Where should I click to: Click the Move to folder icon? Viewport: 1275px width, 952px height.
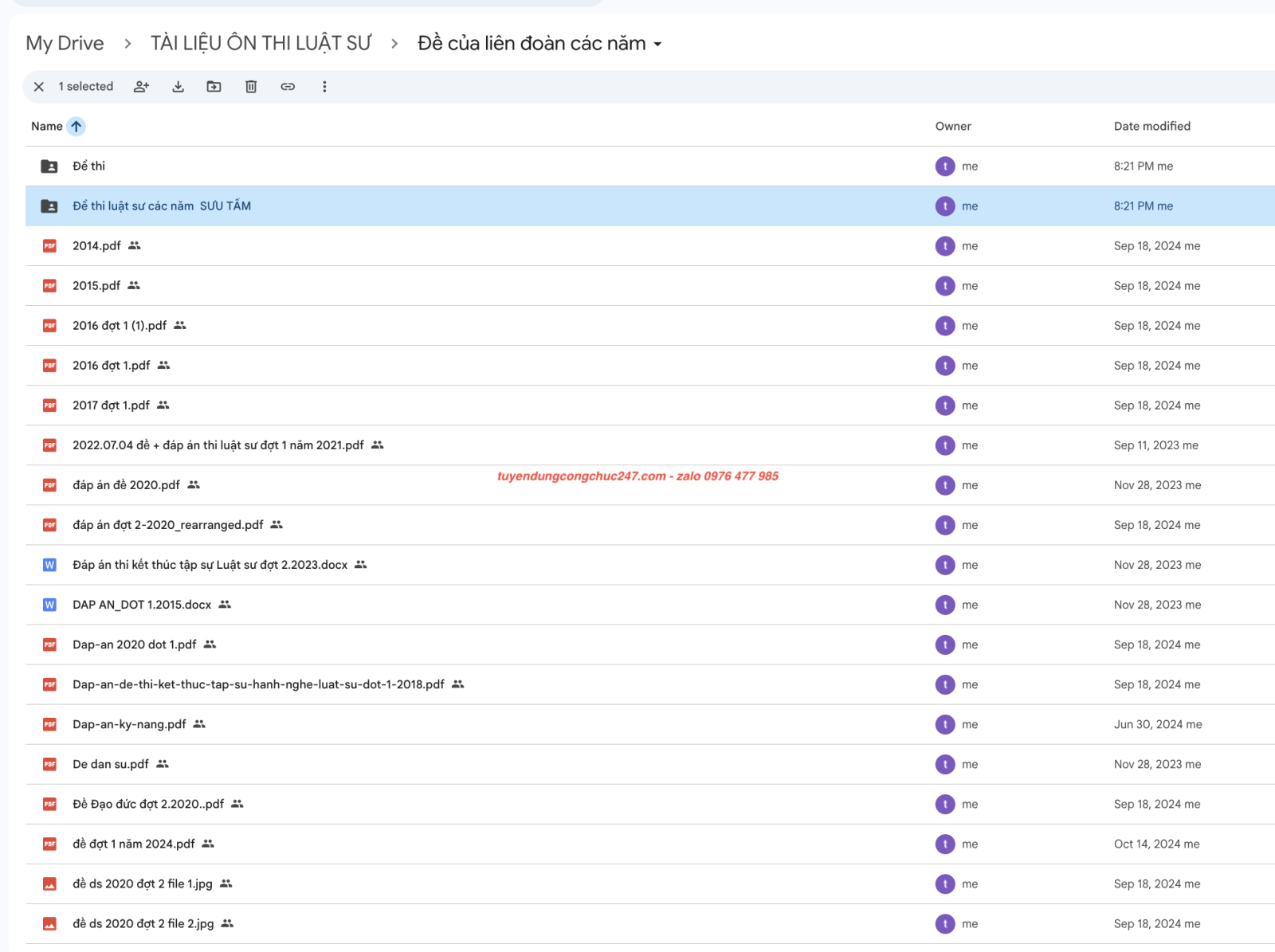point(214,87)
